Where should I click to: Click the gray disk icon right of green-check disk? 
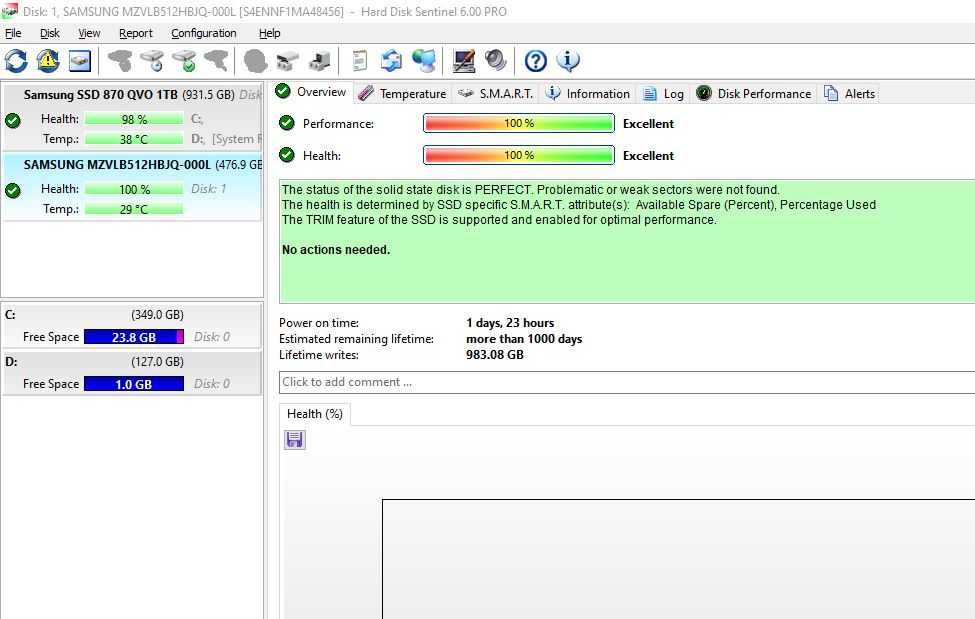pos(216,61)
